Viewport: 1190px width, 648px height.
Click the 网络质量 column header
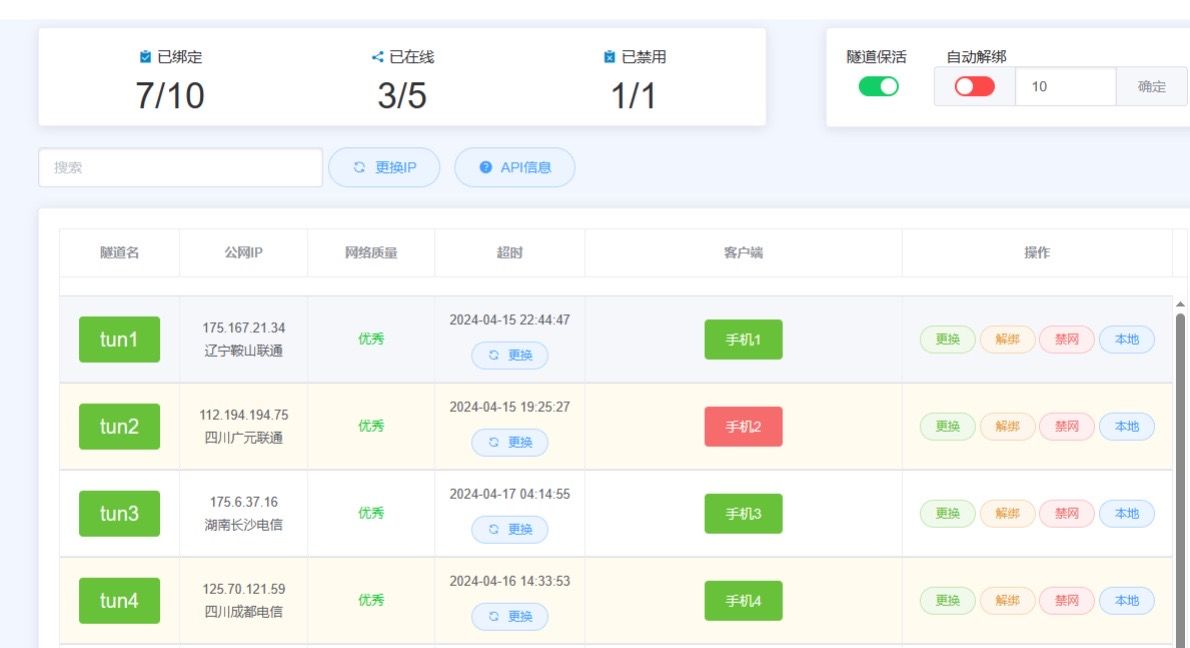tap(371, 253)
